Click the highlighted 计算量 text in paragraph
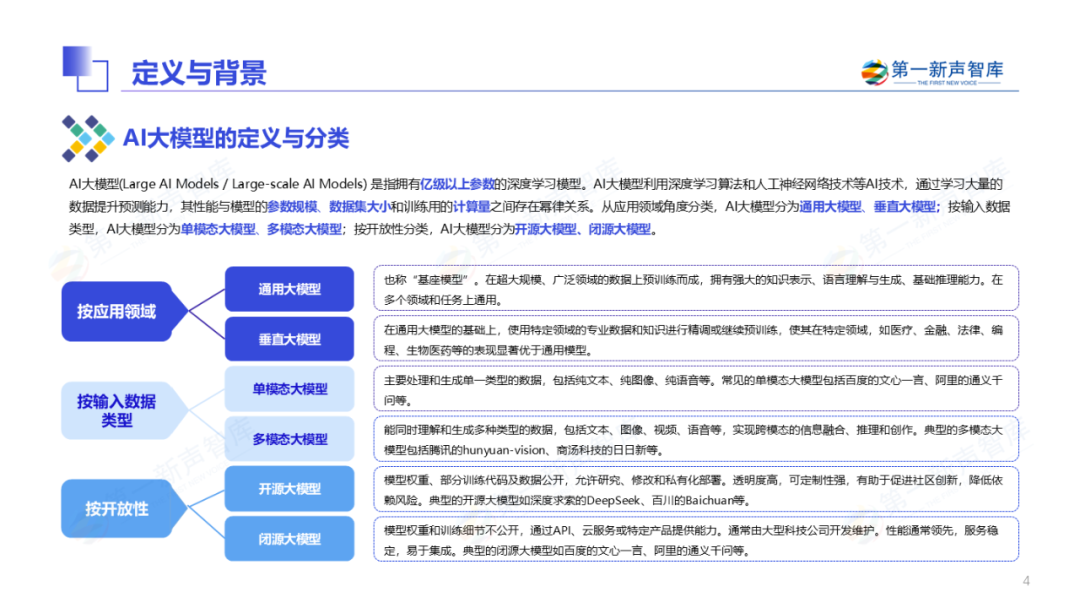 tap(468, 207)
